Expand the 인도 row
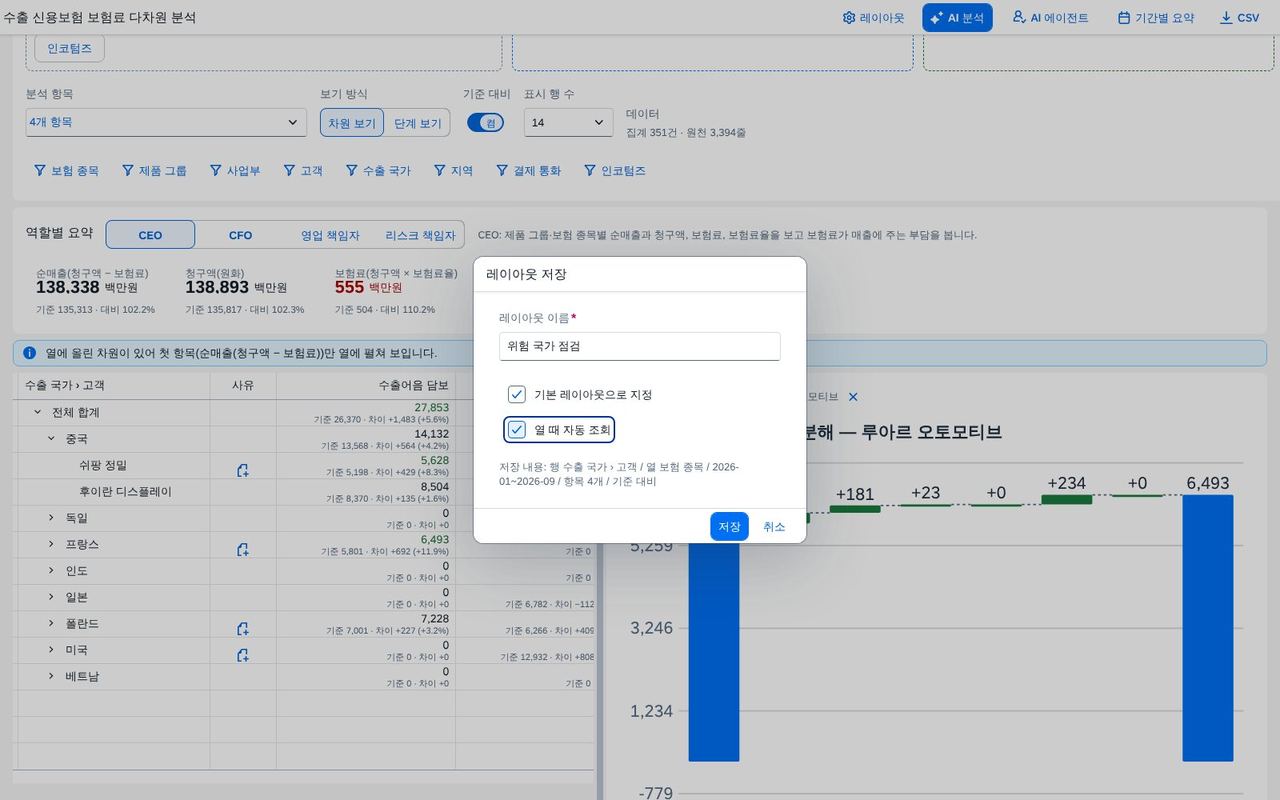 [x=51, y=570]
